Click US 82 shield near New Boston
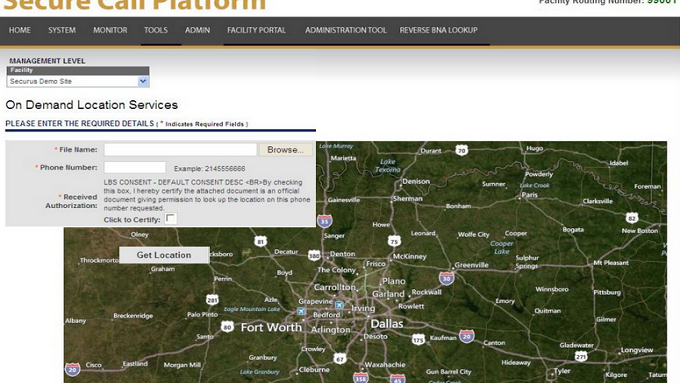This screenshot has height=383, width=680. 632,218
